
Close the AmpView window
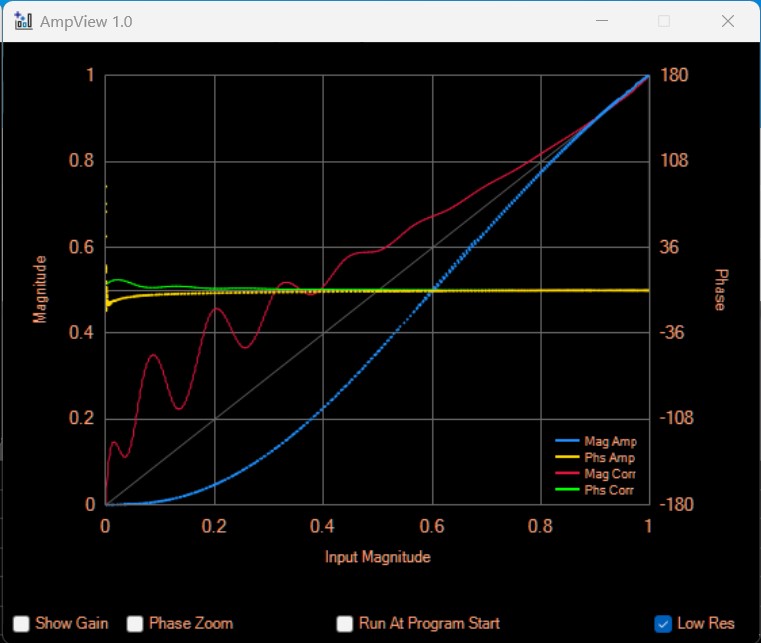click(x=728, y=21)
